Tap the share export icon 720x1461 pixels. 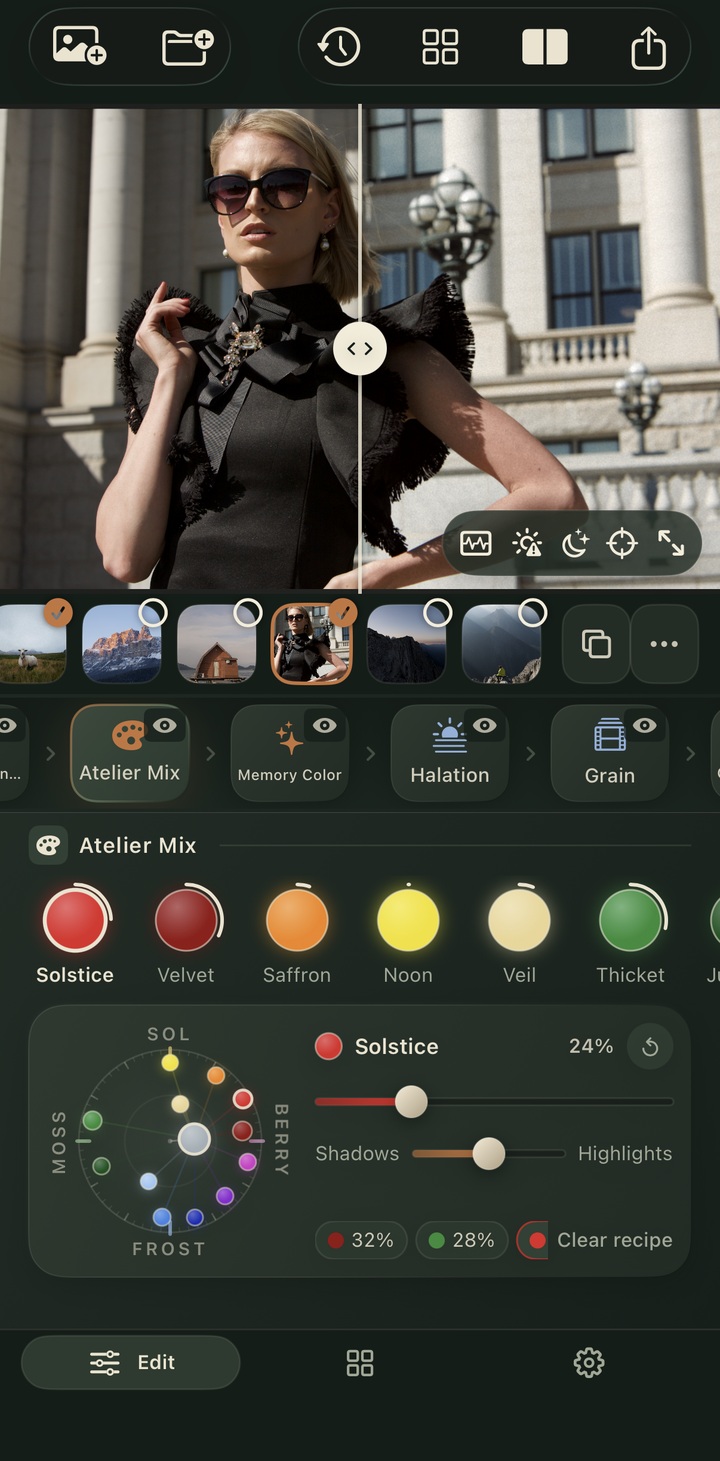pyautogui.click(x=648, y=46)
